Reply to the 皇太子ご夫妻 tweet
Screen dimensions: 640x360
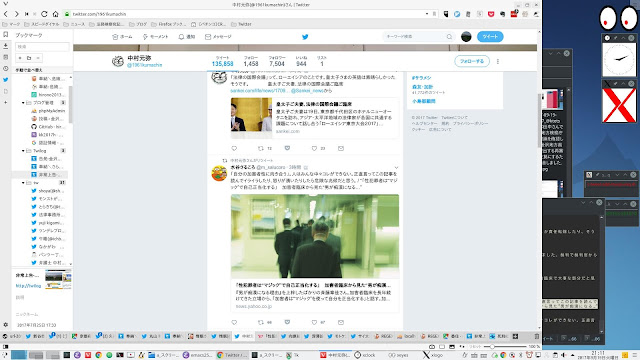pos(234,149)
